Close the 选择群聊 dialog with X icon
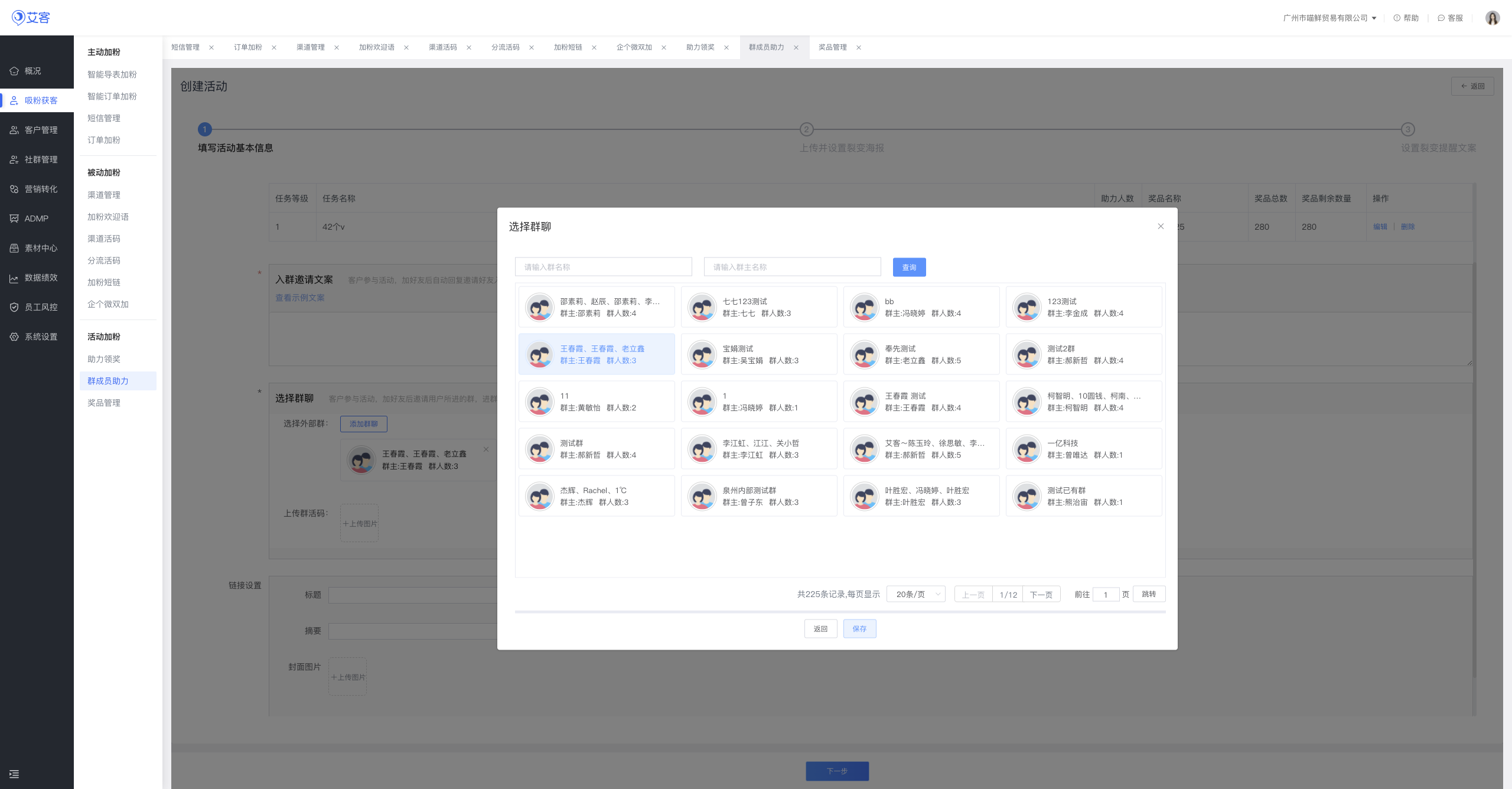 (x=1161, y=226)
